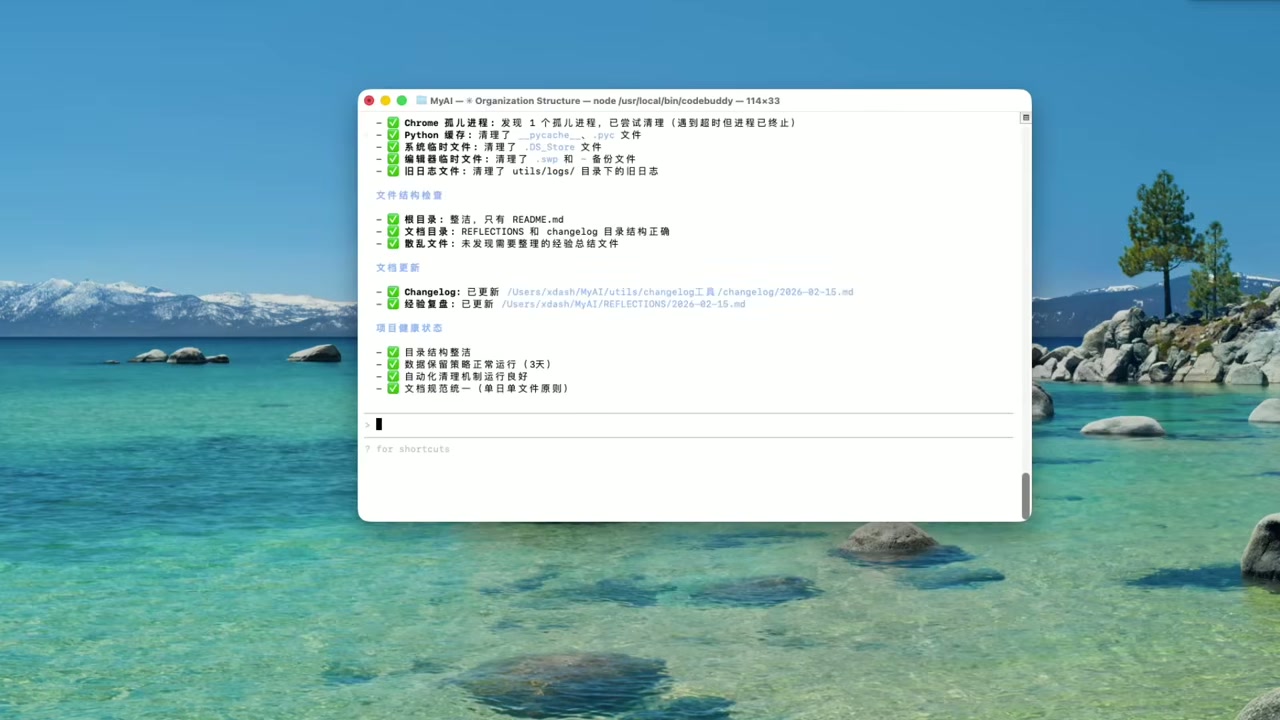Image resolution: width=1280 pixels, height=720 pixels.
Task: Open the REFLECTIONS/2026-02-15.md file path
Action: click(x=623, y=304)
